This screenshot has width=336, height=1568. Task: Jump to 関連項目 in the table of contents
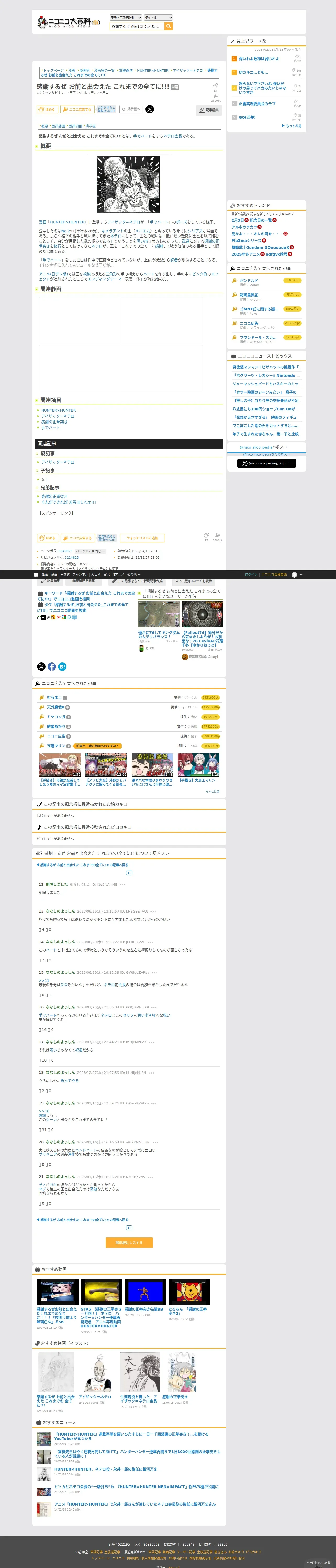tap(75, 126)
